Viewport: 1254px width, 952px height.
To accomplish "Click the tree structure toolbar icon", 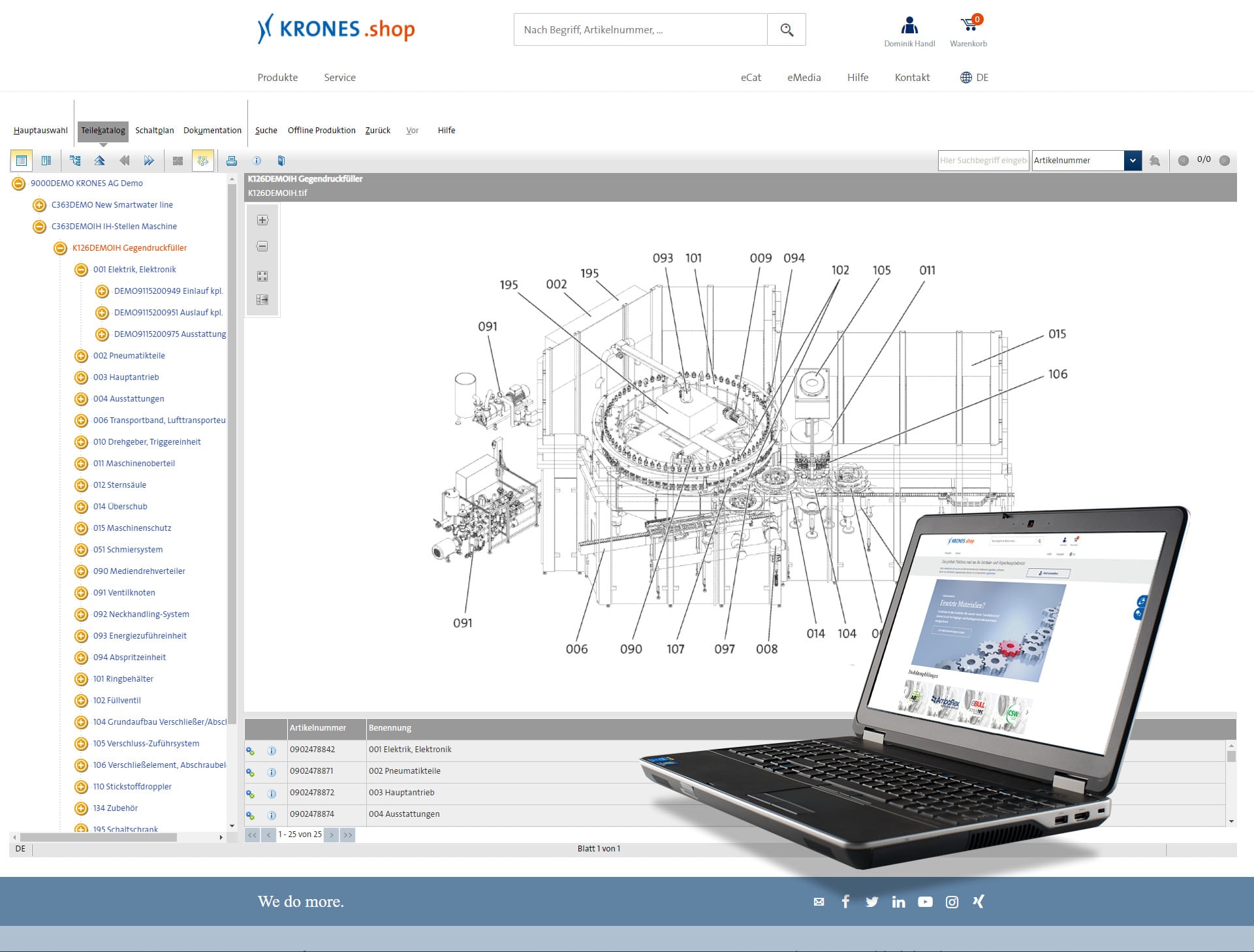I will coord(75,161).
